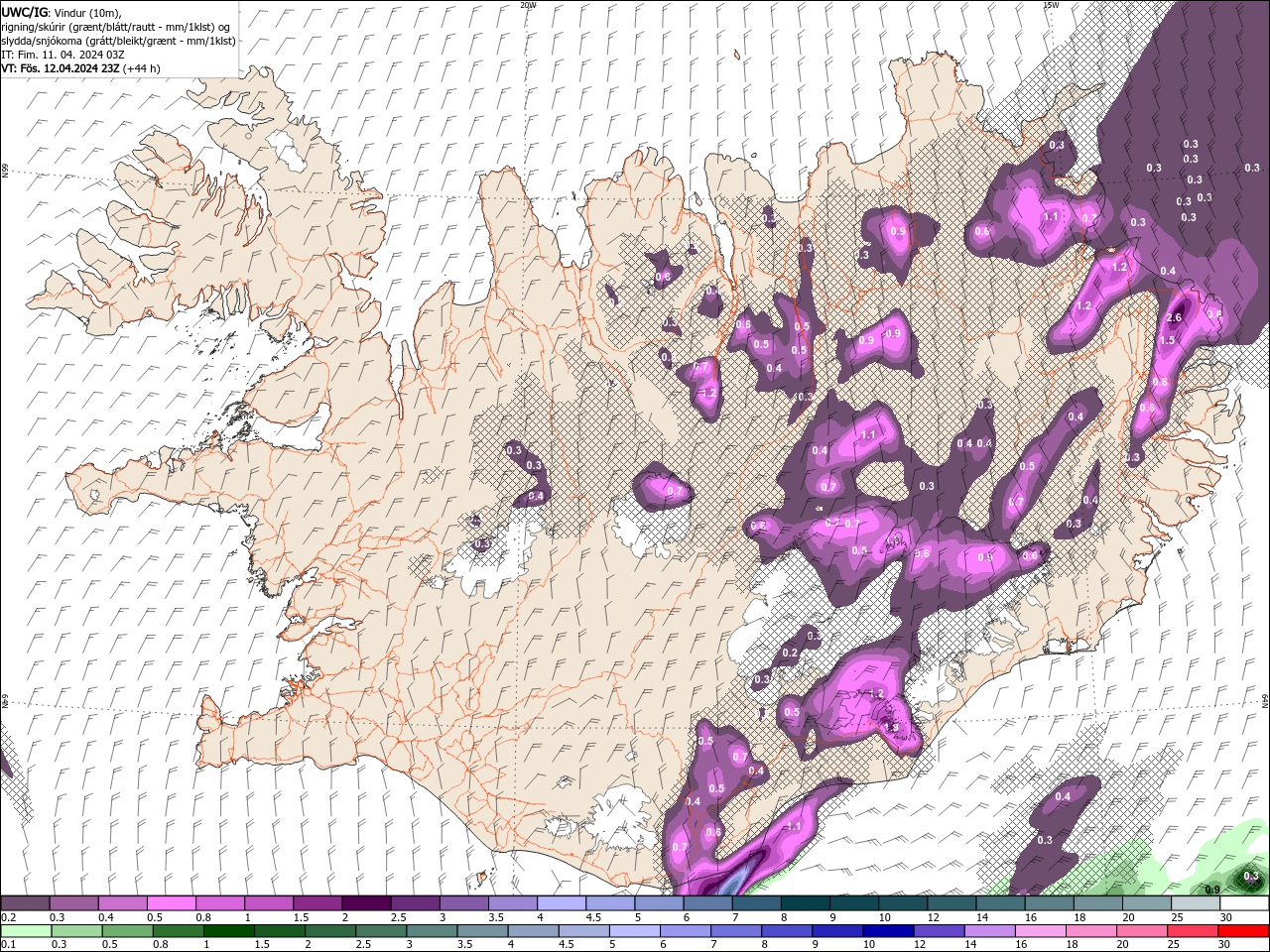Select the rigning/skúrir legend description line
The image size is (1270, 952).
point(115,27)
